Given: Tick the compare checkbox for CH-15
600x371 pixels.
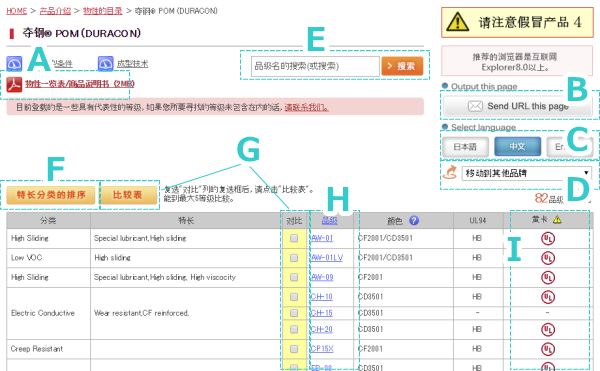Looking at the screenshot, I should [294, 313].
